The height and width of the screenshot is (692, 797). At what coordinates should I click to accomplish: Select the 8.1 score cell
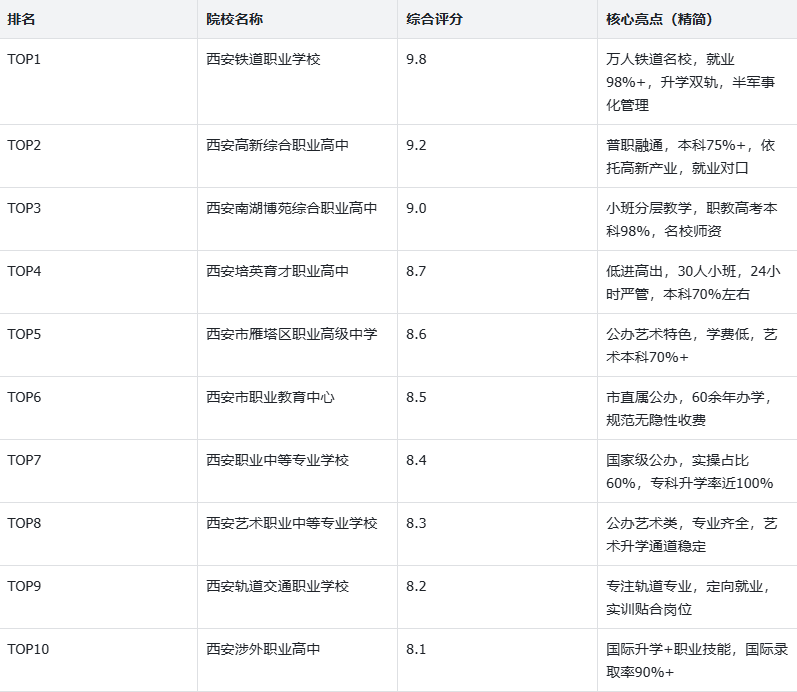point(416,650)
